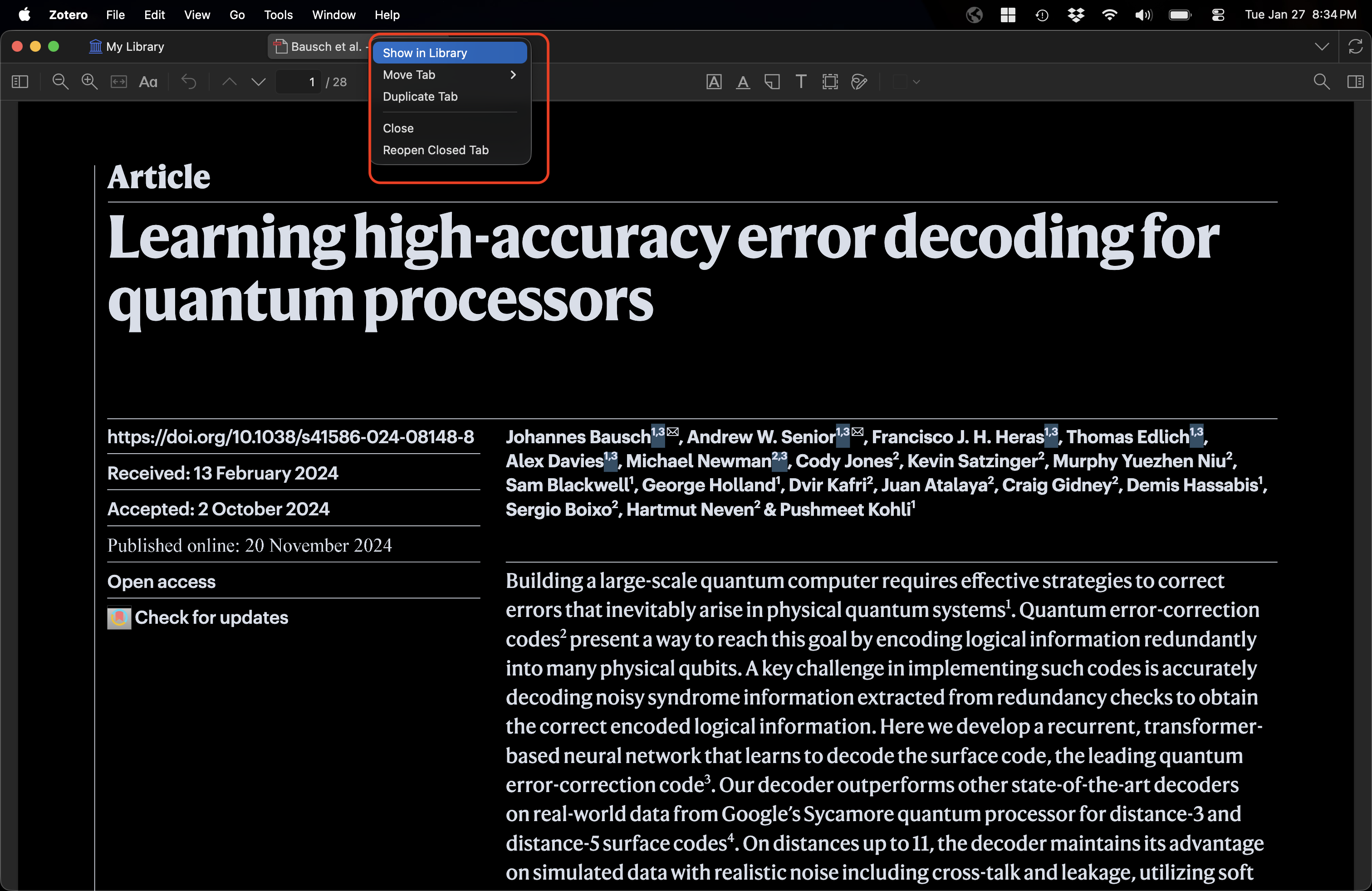Choose Duplicate Tab from context menu
This screenshot has width=1372, height=891.
(x=420, y=97)
